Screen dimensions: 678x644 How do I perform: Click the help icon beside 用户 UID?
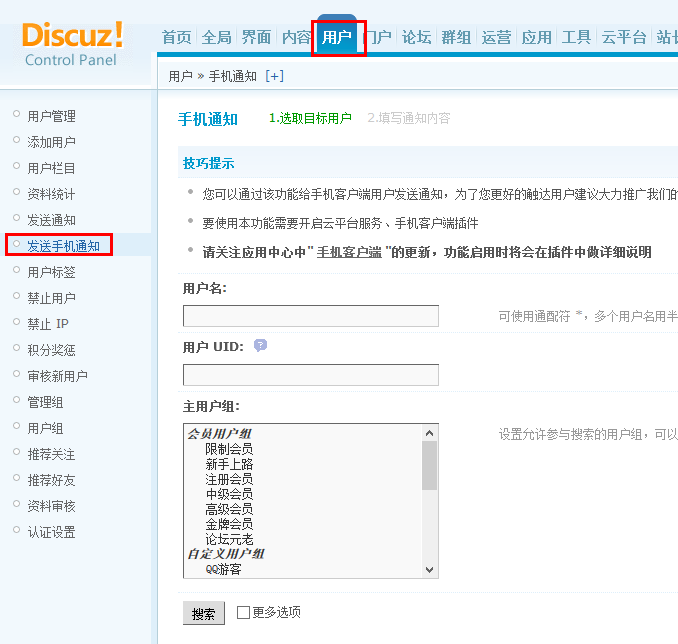(260, 346)
